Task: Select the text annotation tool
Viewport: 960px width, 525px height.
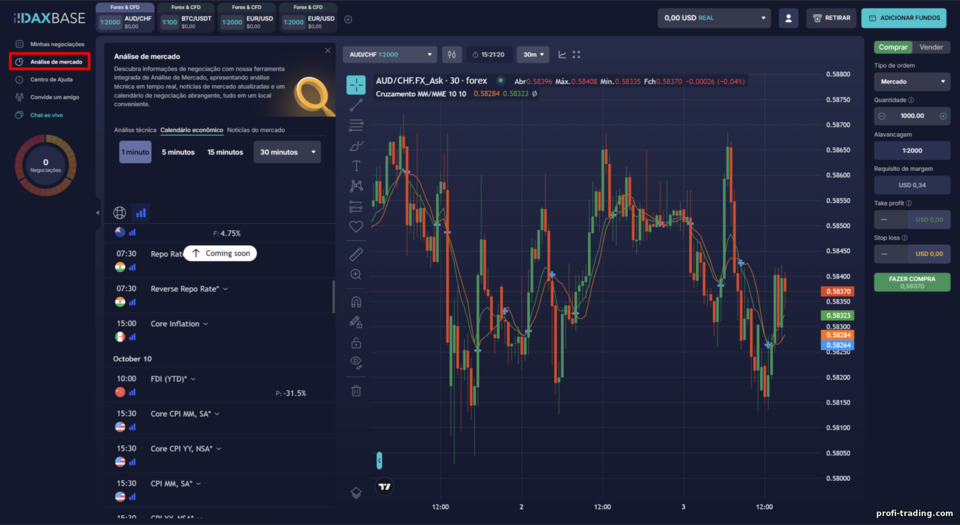Action: pos(356,166)
